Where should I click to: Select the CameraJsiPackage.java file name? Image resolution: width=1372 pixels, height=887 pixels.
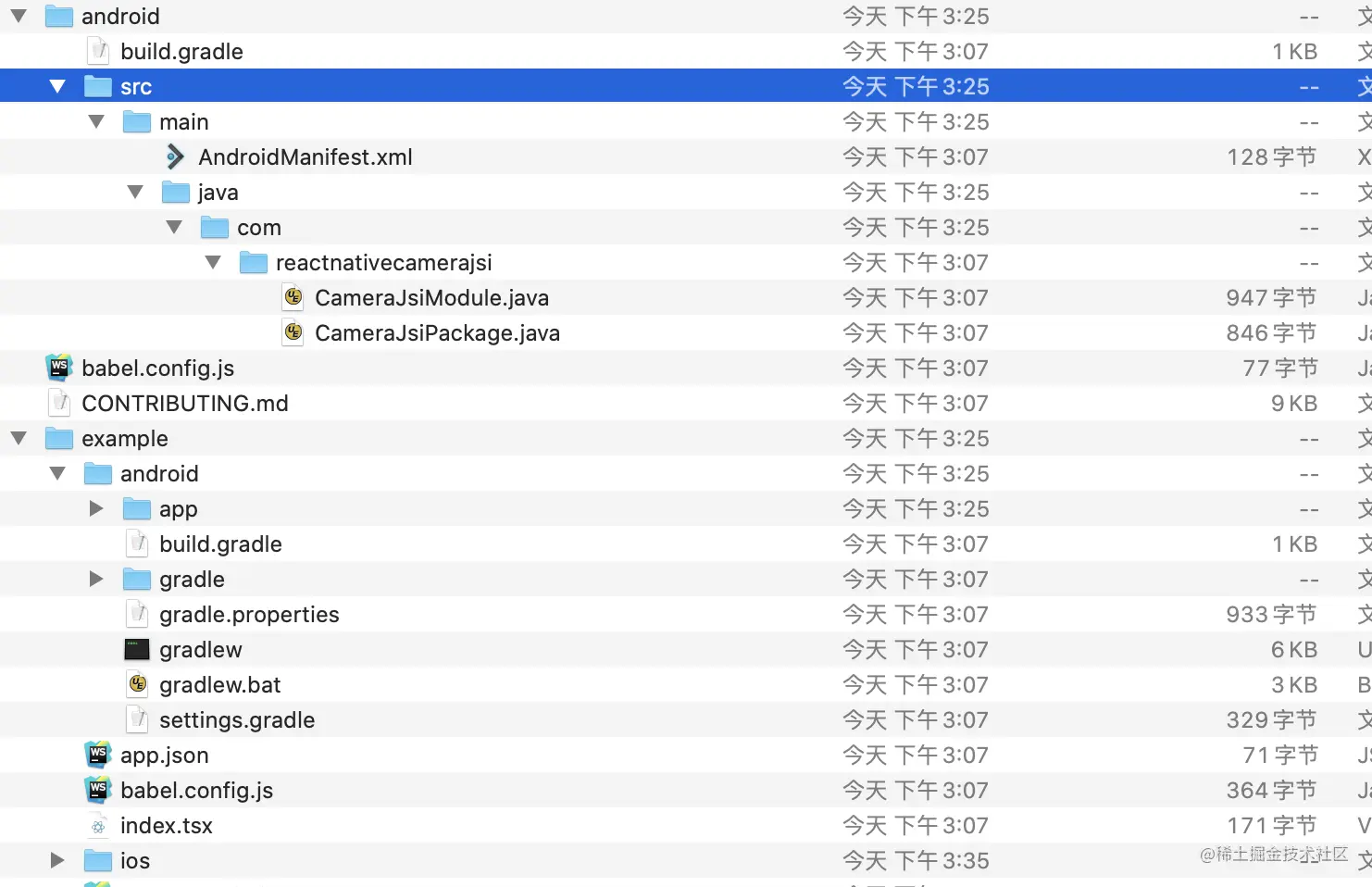438,332
